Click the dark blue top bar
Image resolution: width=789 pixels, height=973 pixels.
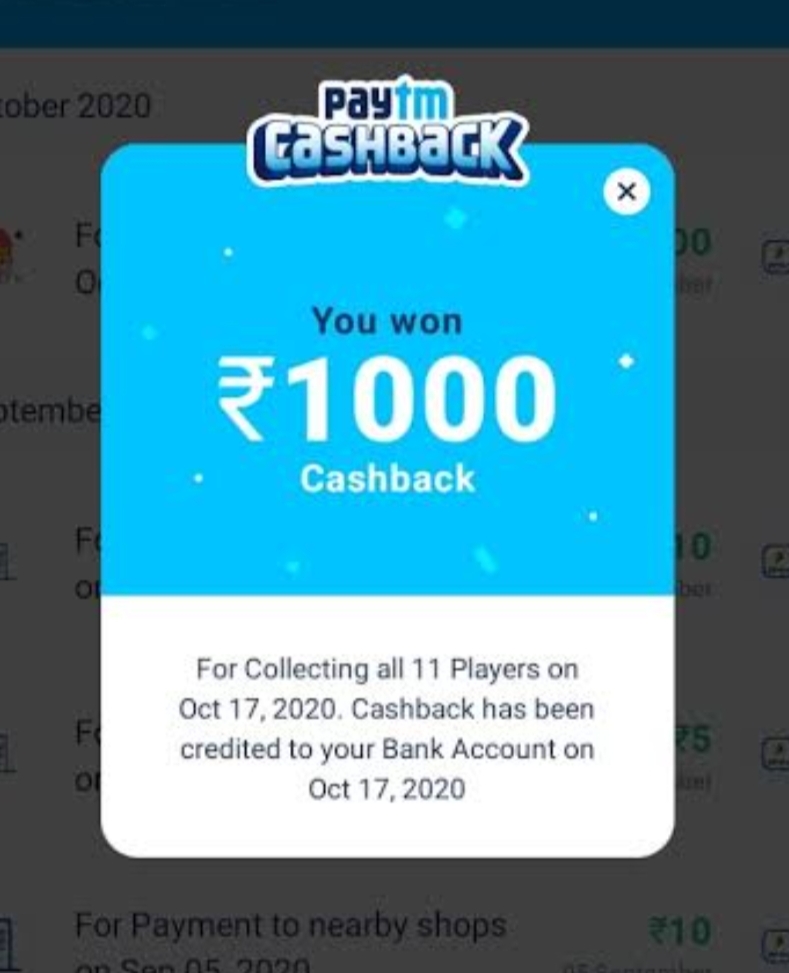pos(394,23)
